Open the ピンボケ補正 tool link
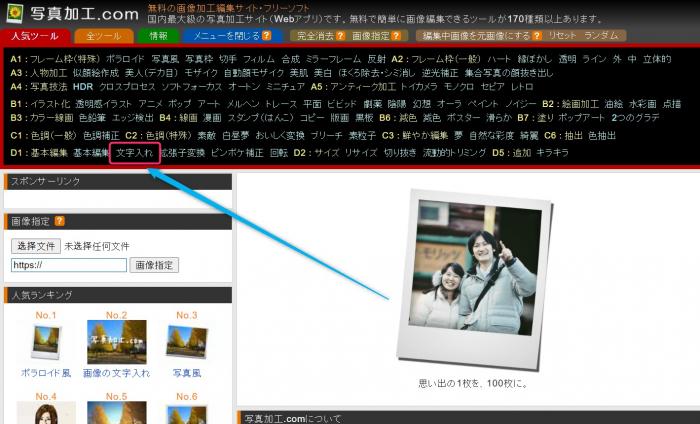The width and height of the screenshot is (700, 424). [x=237, y=153]
